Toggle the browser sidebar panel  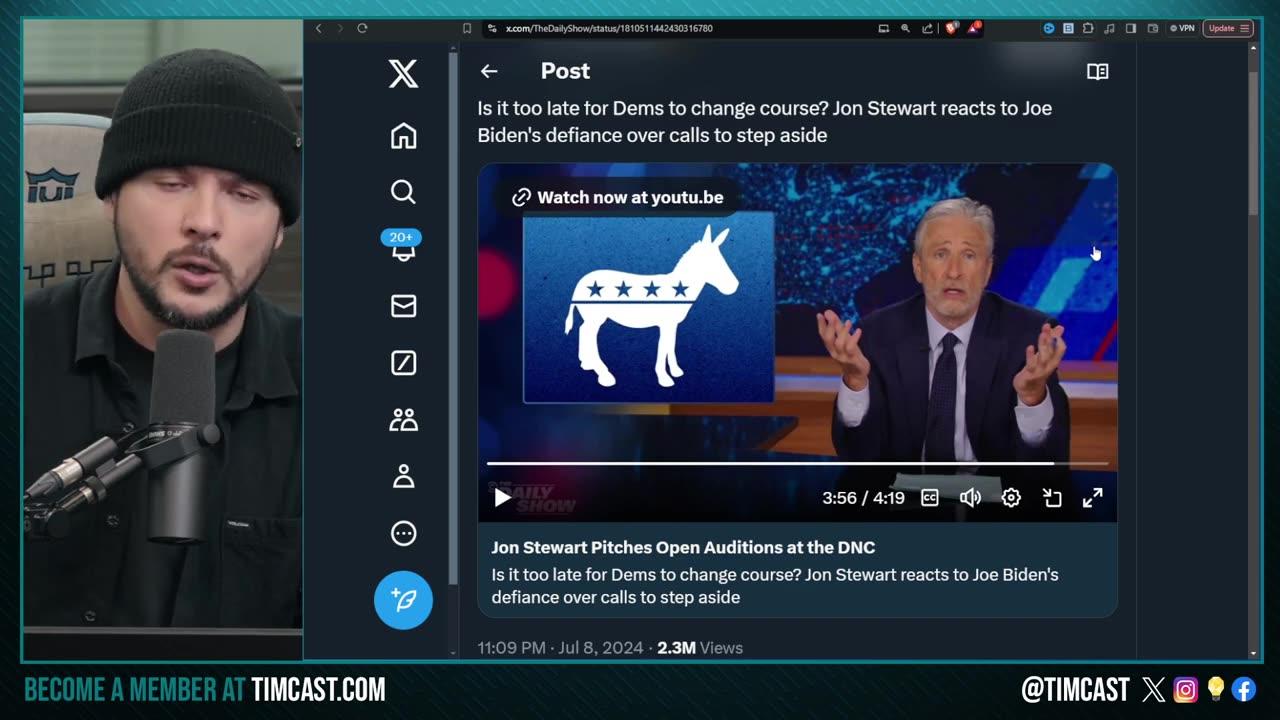point(1131,28)
